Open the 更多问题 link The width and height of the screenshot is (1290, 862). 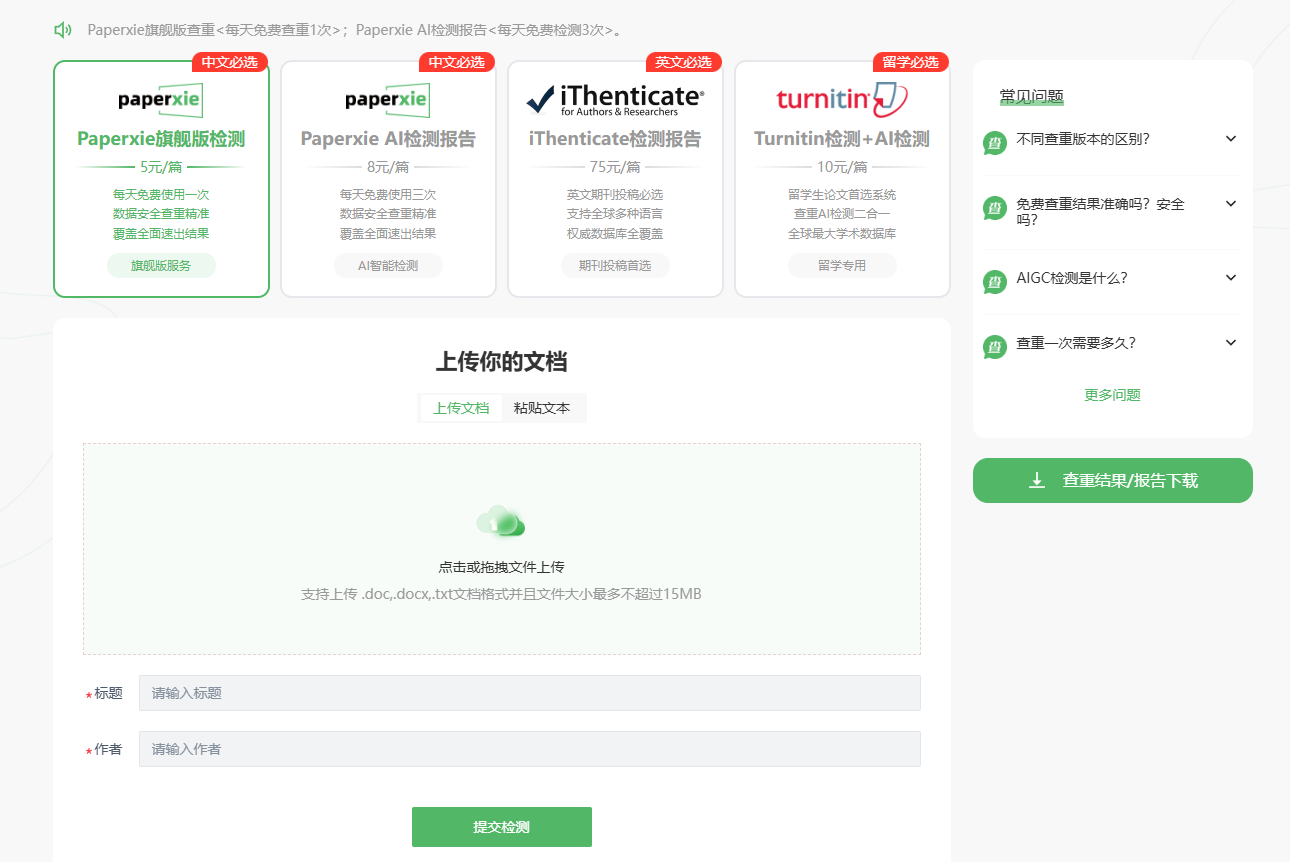(x=1112, y=395)
